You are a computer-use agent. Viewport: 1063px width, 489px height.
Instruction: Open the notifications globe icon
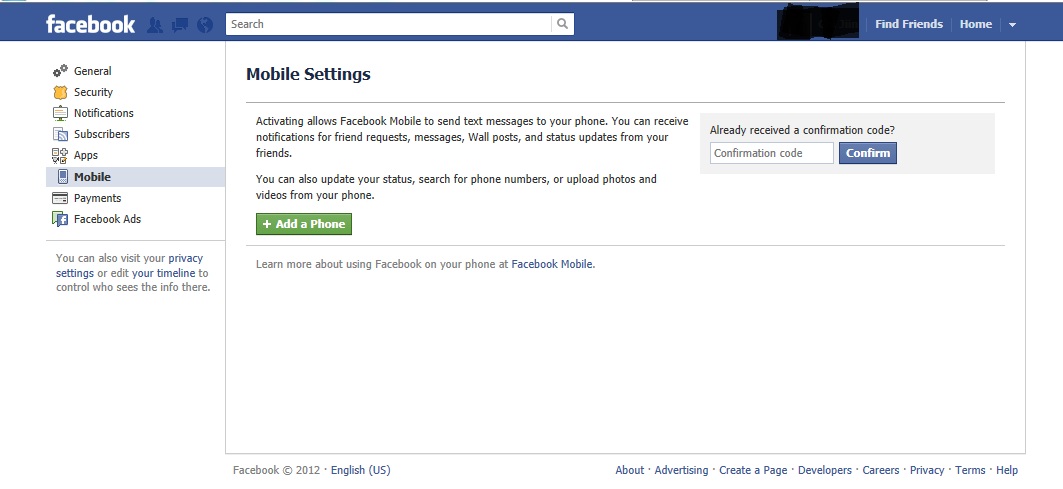(x=205, y=25)
